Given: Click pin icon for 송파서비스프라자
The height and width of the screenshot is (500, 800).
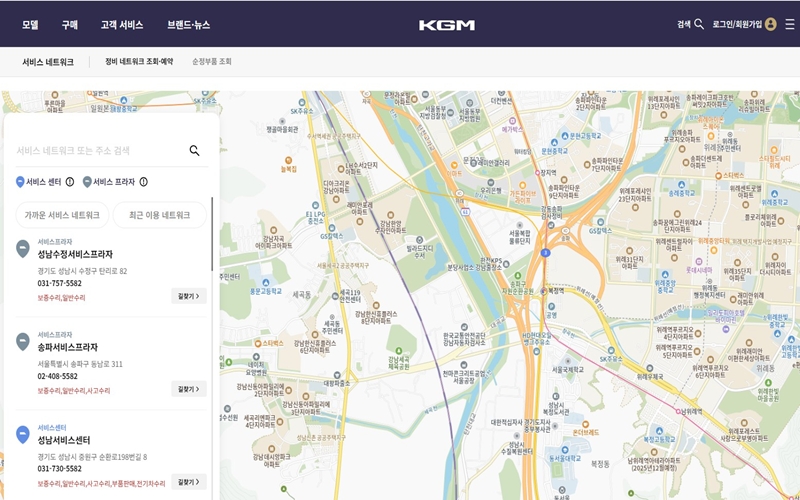Looking at the screenshot, I should [22, 341].
